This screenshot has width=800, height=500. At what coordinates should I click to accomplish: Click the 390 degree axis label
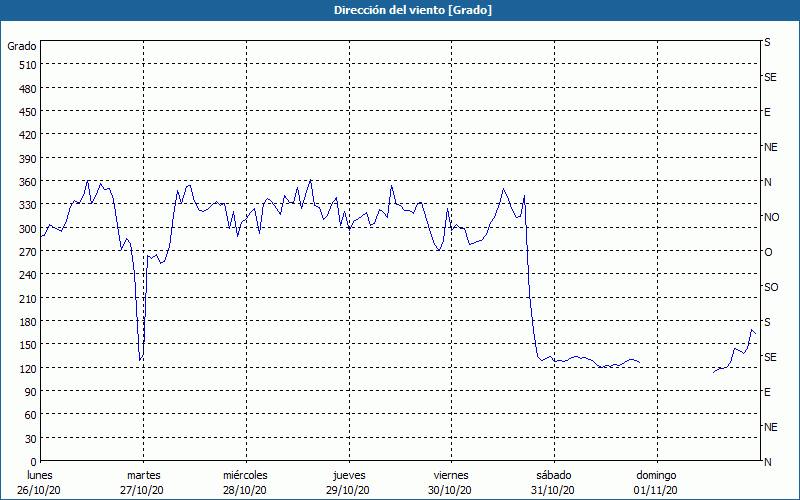(x=29, y=159)
